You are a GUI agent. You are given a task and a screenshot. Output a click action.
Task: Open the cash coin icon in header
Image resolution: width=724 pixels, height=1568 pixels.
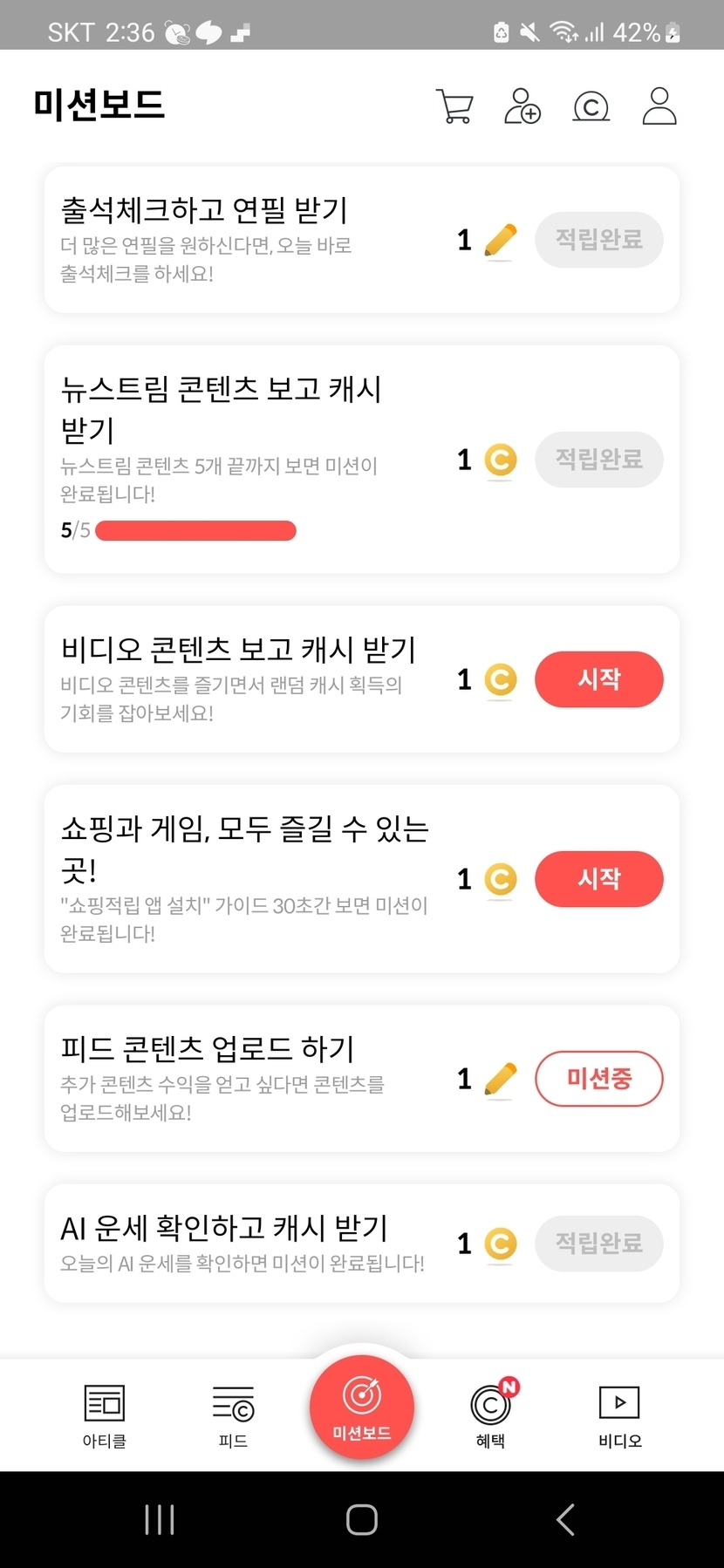pos(591,107)
